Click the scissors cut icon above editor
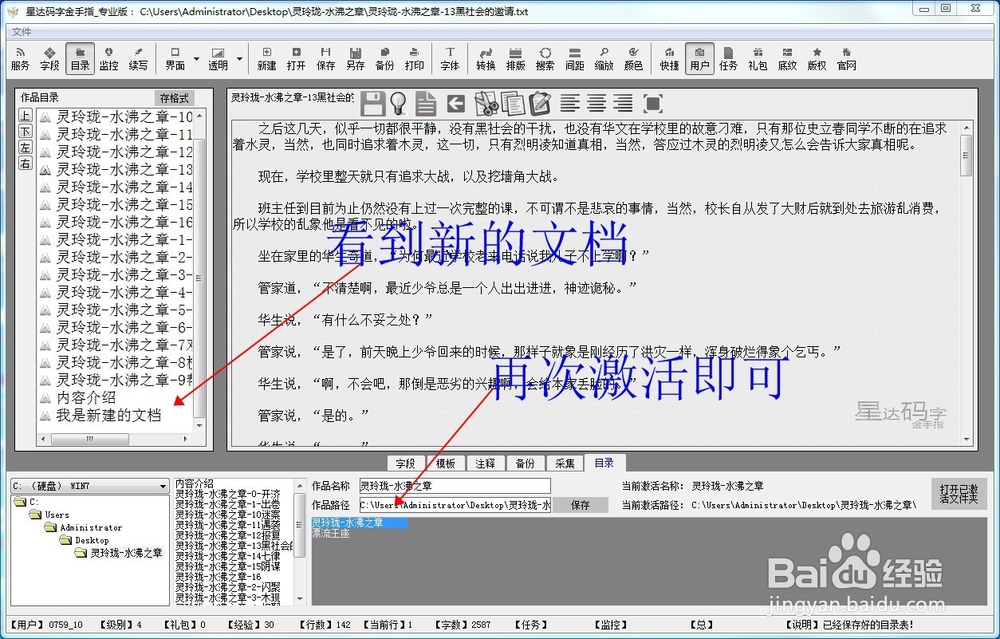The width and height of the screenshot is (1000, 639). coord(486,103)
